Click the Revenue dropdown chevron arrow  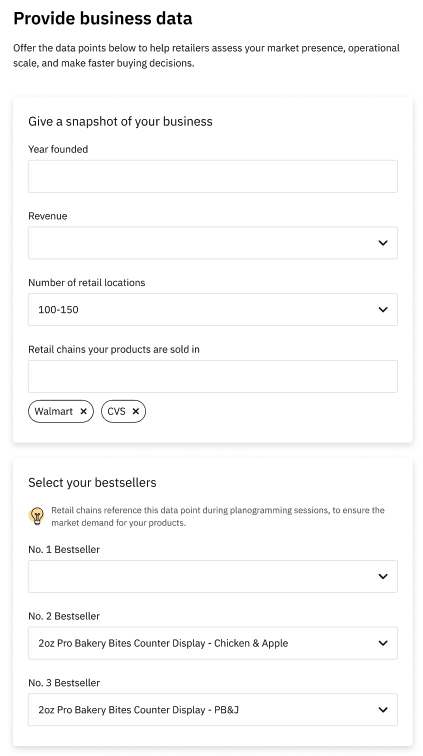(383, 243)
